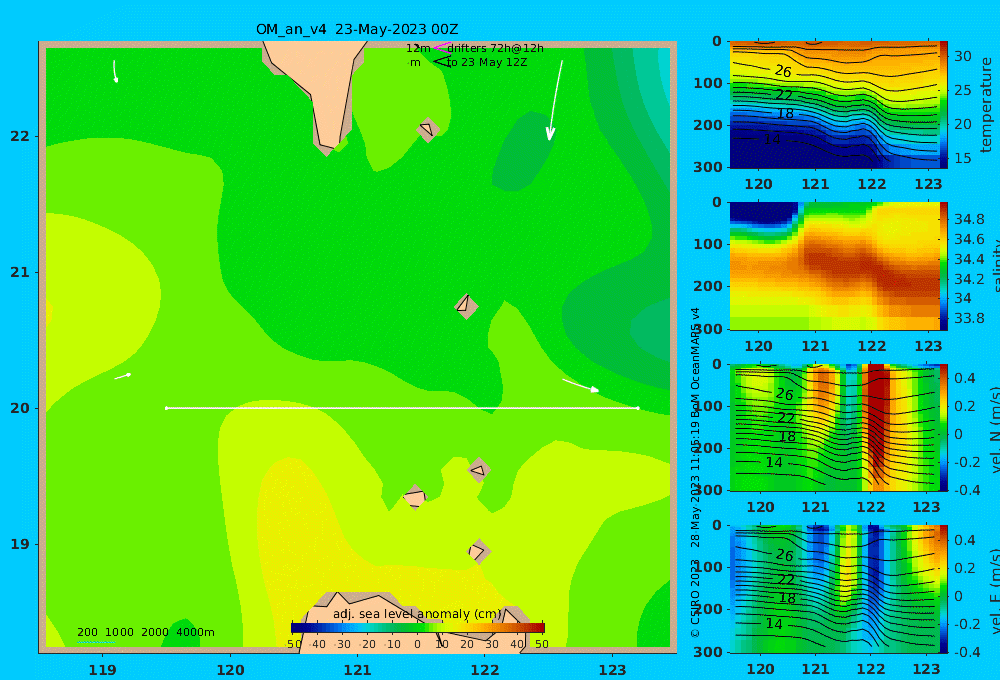Screen dimensions: 1000x680
Task: Click the long white current arrow near 122.5E
Action: (554, 100)
